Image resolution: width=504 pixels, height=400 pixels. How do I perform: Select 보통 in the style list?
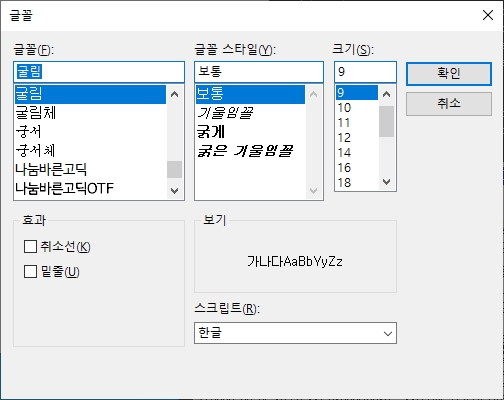(250, 94)
